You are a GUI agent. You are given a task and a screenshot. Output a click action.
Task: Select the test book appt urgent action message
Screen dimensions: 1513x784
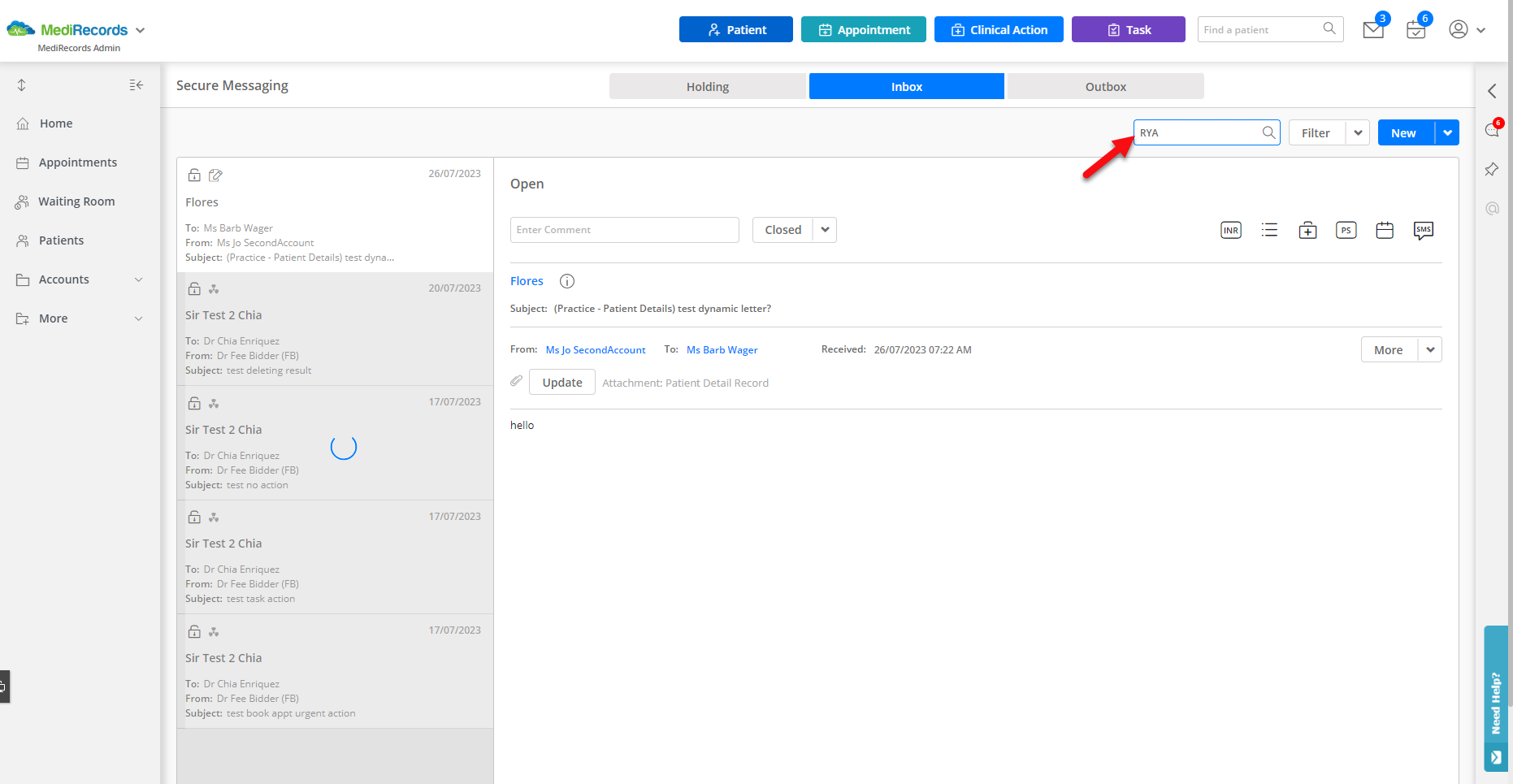coord(335,672)
